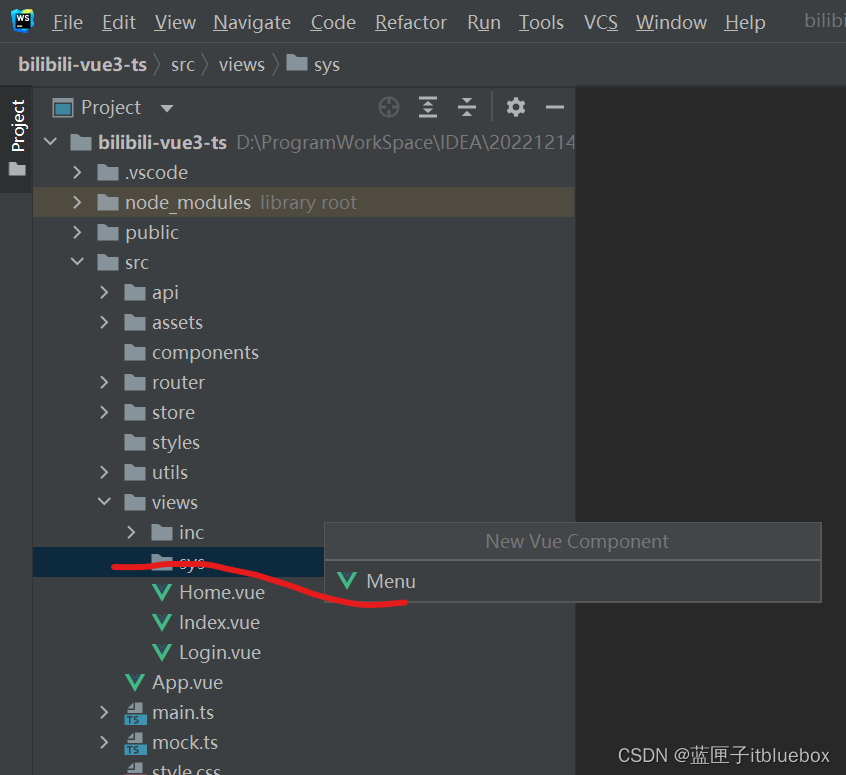Click the folder icon beside store
846x775 pixels.
tap(135, 412)
